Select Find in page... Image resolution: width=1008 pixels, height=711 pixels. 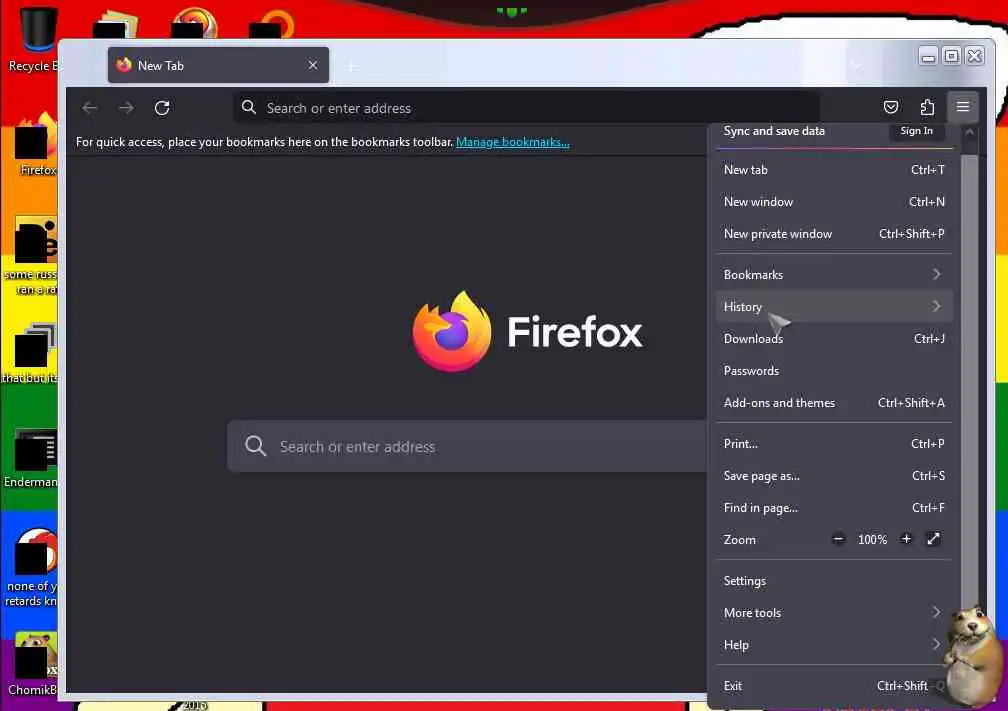point(834,508)
